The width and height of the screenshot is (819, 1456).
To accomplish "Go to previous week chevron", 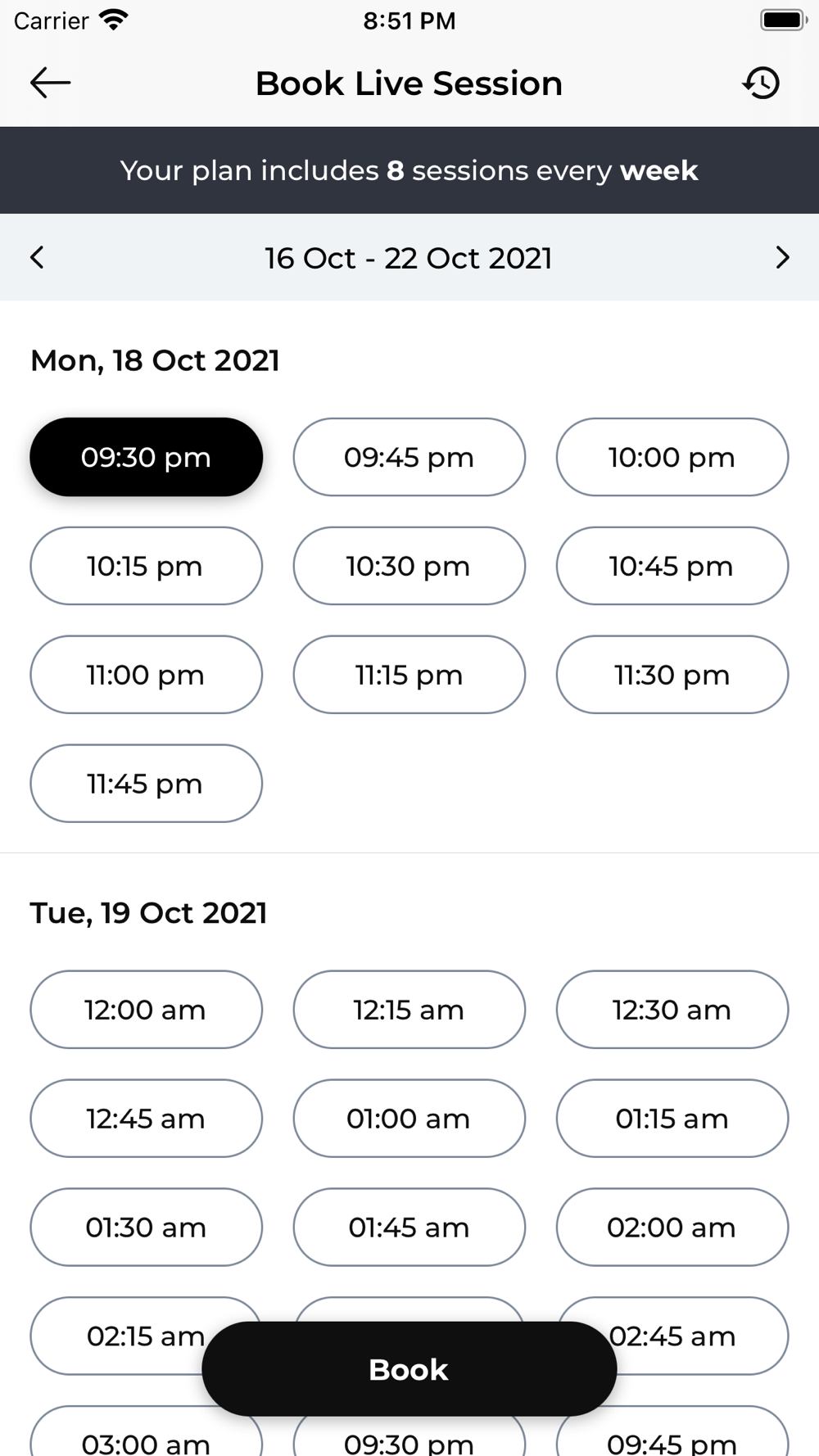I will tap(37, 257).
